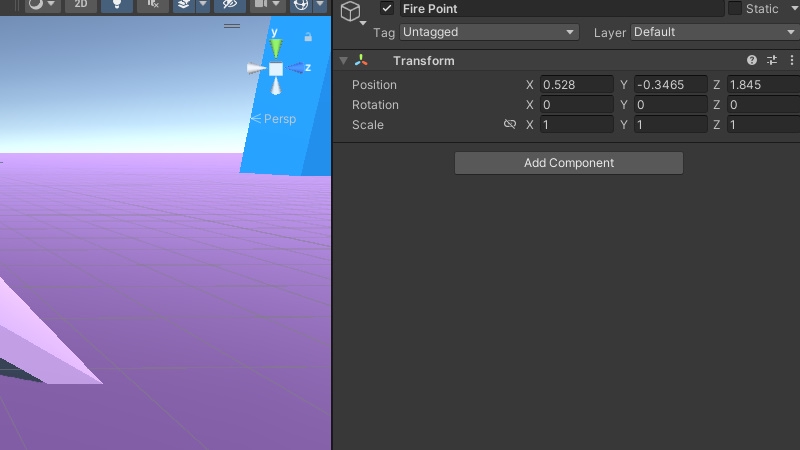This screenshot has width=800, height=450.
Task: Click the Transform component axes icon
Action: click(361, 61)
